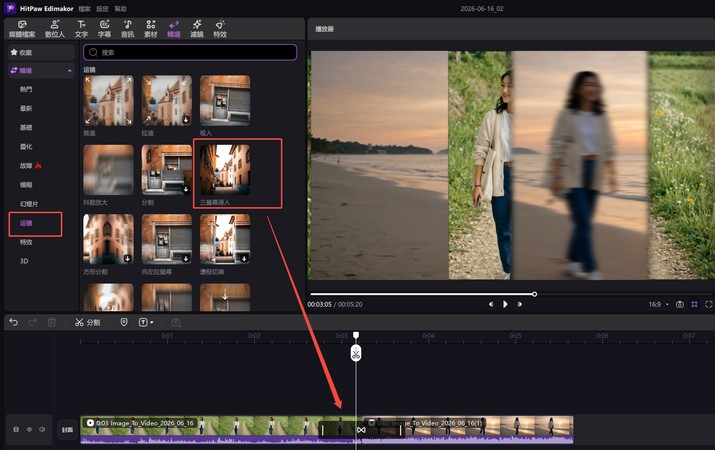Viewport: 715px width, 450px height.
Task: Click the player progress slider handle
Action: click(x=534, y=294)
